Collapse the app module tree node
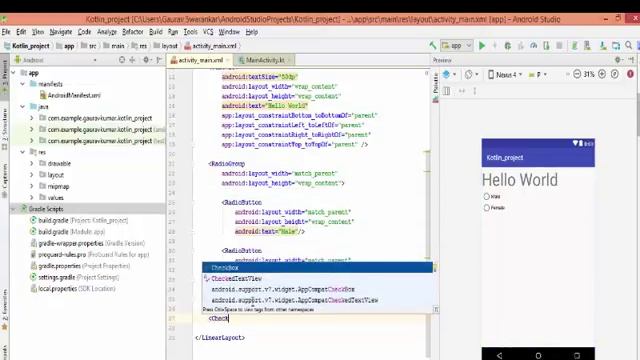This screenshot has width=640, height=360. (x=13, y=73)
